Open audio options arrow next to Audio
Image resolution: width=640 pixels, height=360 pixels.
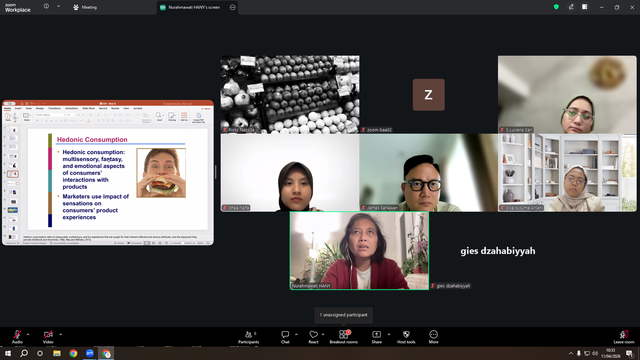(28, 334)
